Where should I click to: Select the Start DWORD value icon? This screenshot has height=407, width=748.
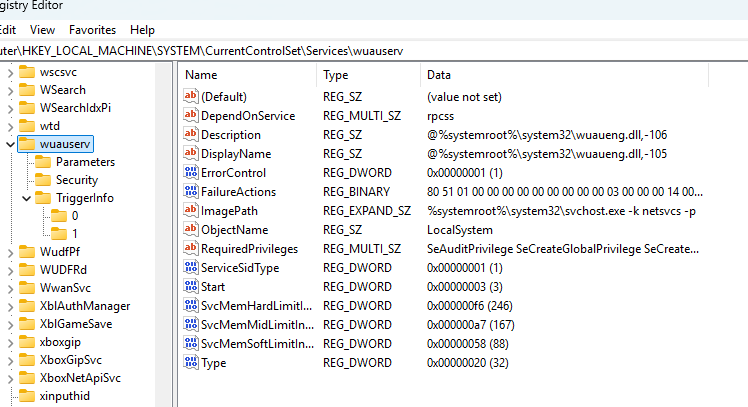[191, 287]
